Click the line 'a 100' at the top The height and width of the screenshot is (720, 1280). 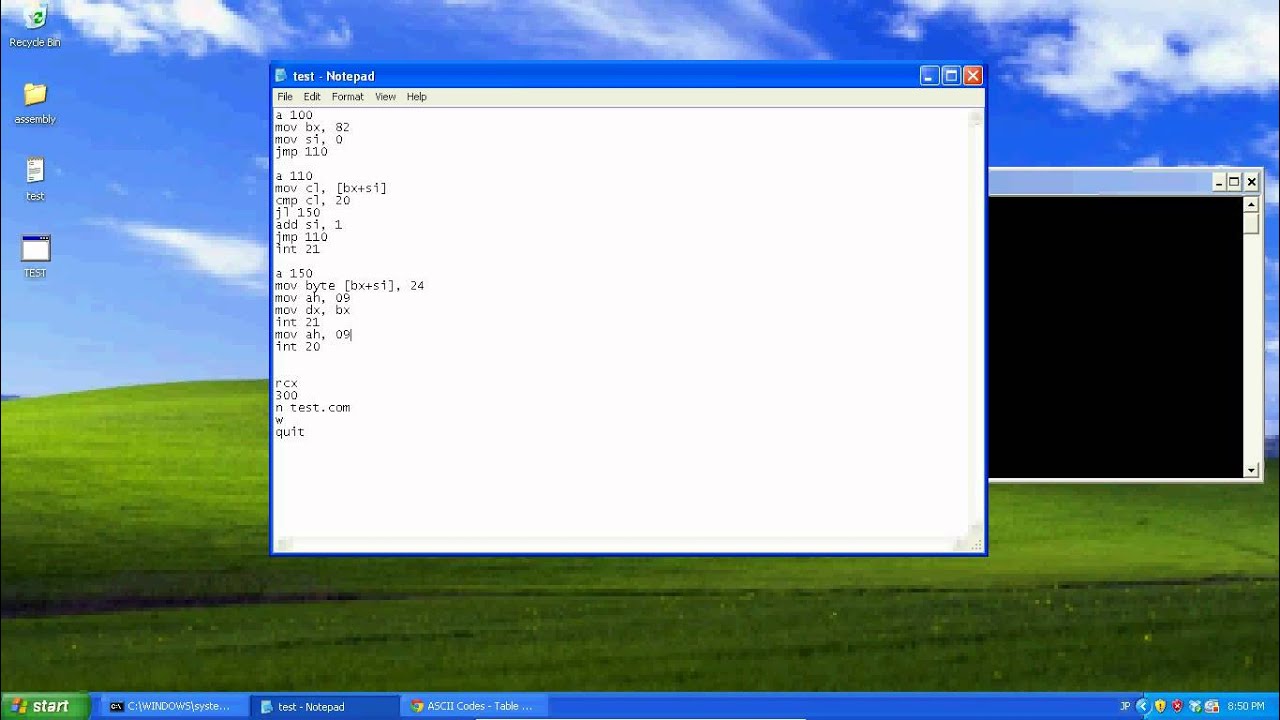click(293, 116)
